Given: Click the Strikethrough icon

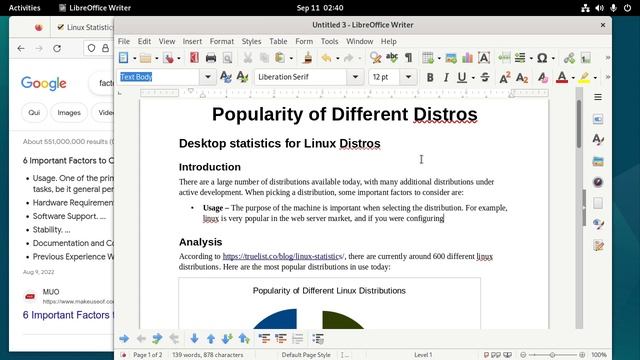Looking at the screenshot, I should 485,77.
